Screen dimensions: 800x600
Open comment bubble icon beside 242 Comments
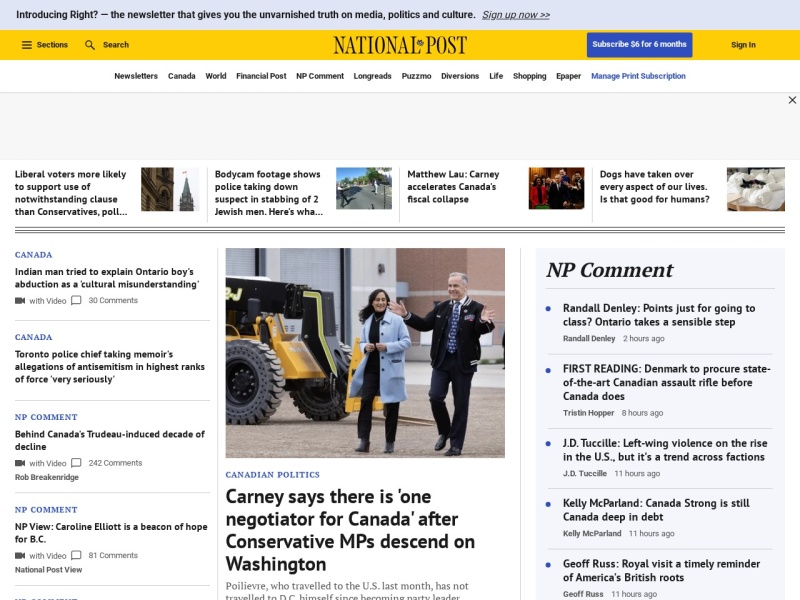[x=76, y=463]
